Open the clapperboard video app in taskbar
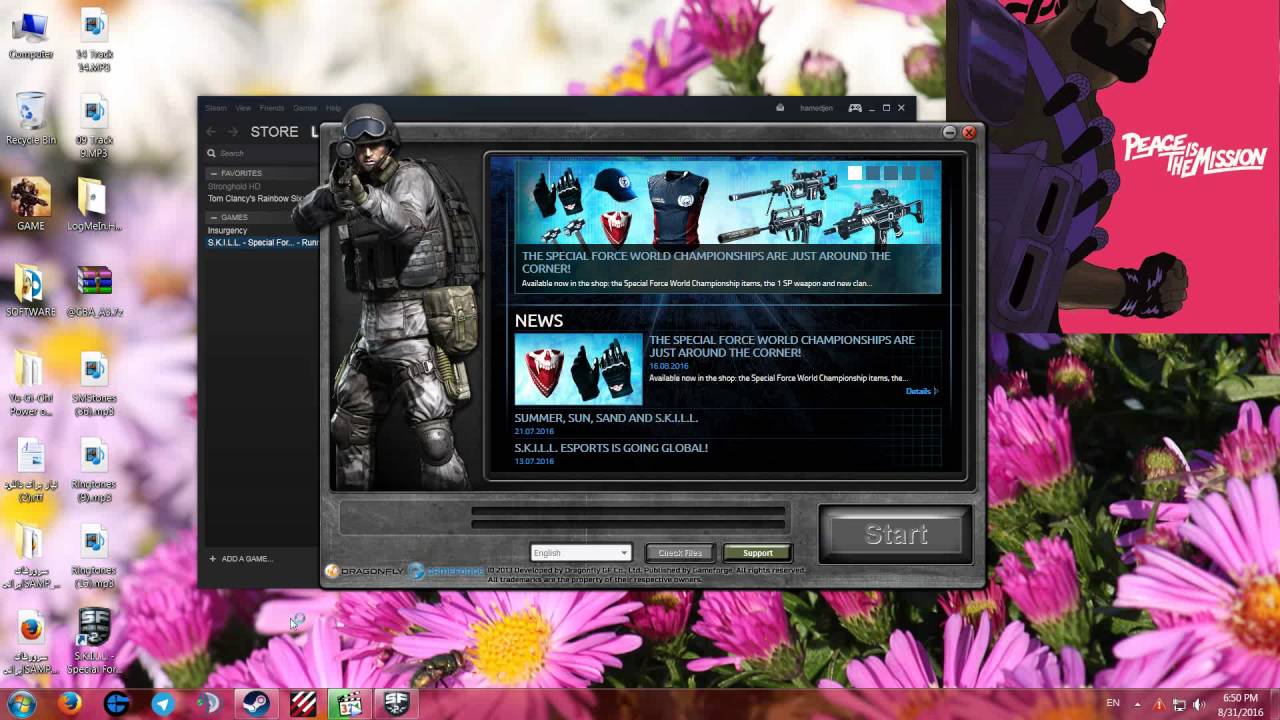The width and height of the screenshot is (1280, 720). click(349, 704)
